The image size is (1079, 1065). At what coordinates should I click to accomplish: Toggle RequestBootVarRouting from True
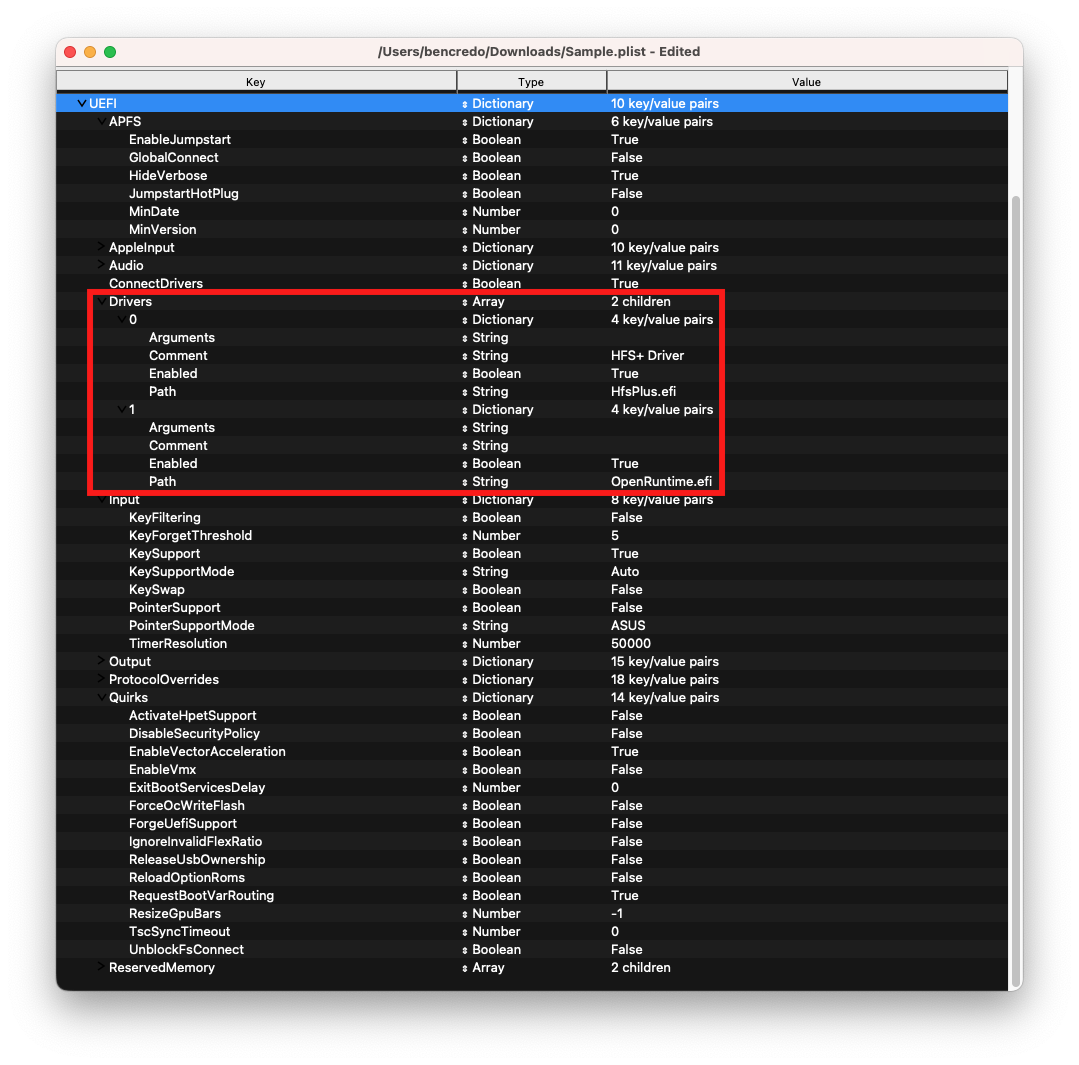pyautogui.click(x=624, y=895)
